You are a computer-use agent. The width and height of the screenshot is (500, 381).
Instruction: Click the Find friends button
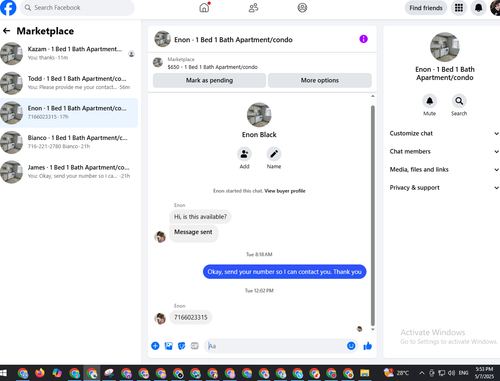coord(426,8)
